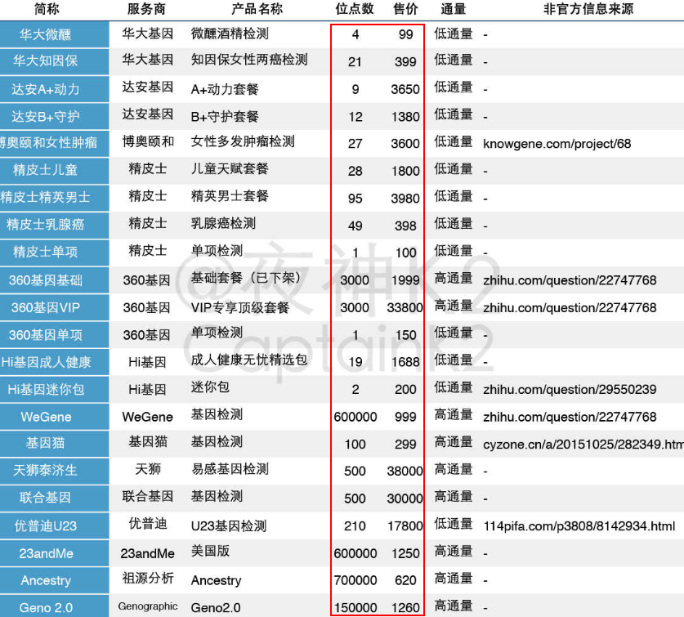This screenshot has width=684, height=617.
Task: Click zhihu.com/question/22747768 in WeGene row
Action: click(x=570, y=417)
